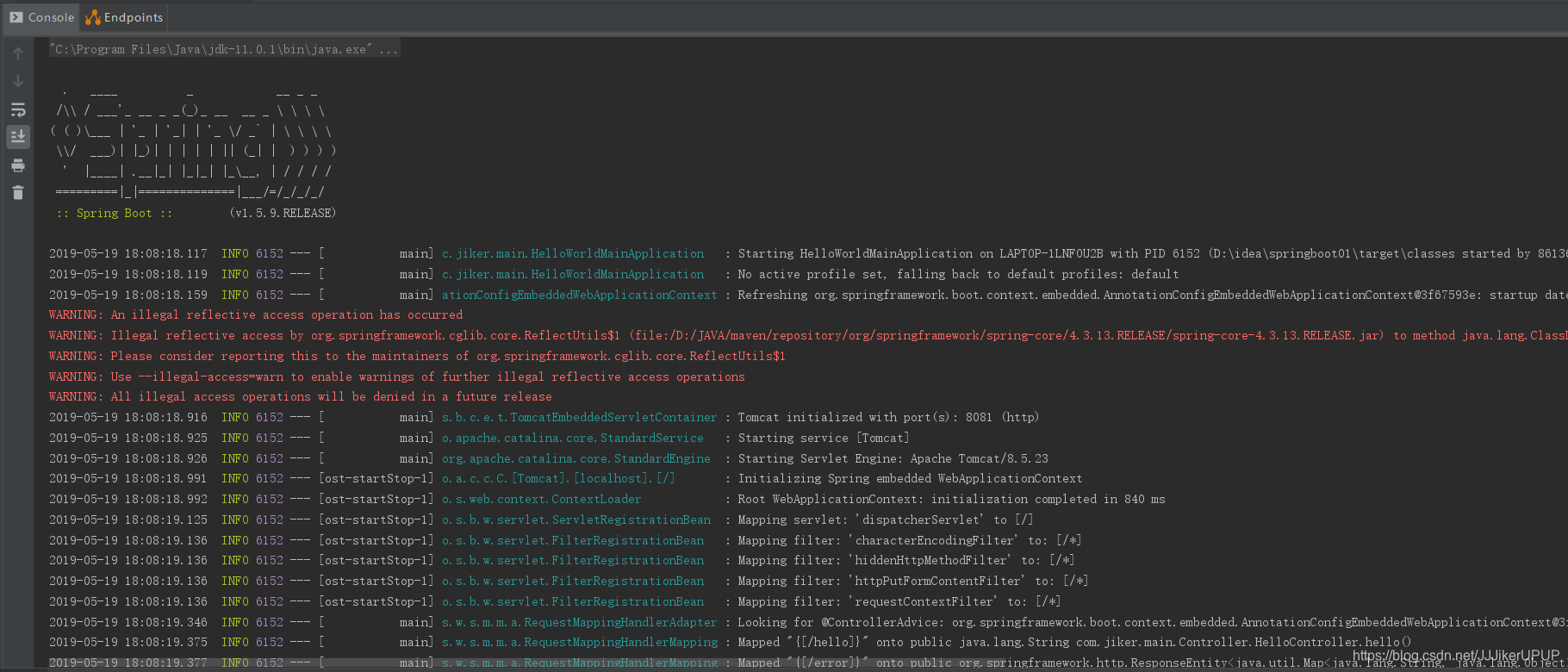Click 'requestContextFilter' mapping message
This screenshot has width=1568, height=672.
tap(899, 602)
